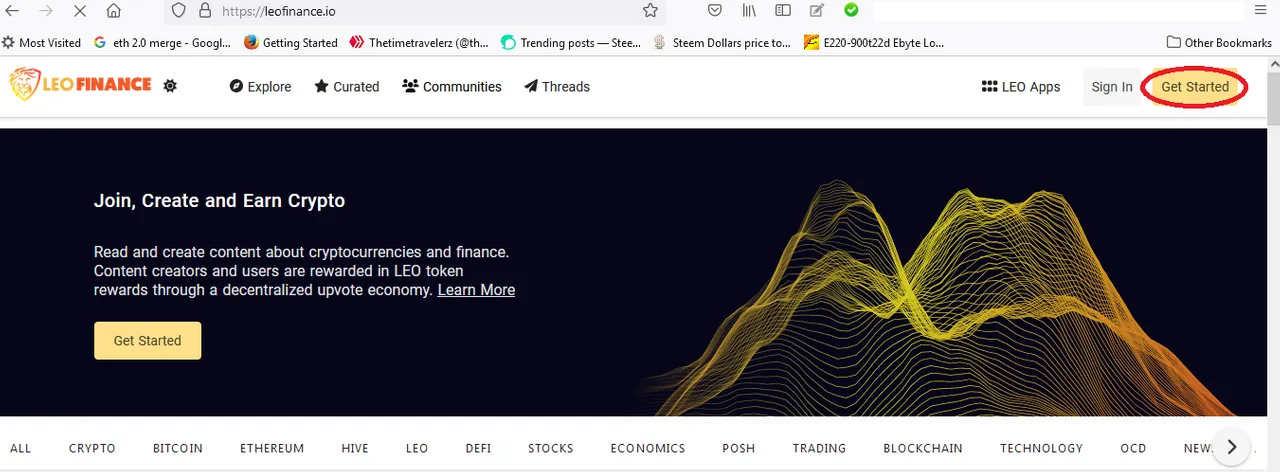
Task: Open the Explore menu item
Action: tap(260, 86)
